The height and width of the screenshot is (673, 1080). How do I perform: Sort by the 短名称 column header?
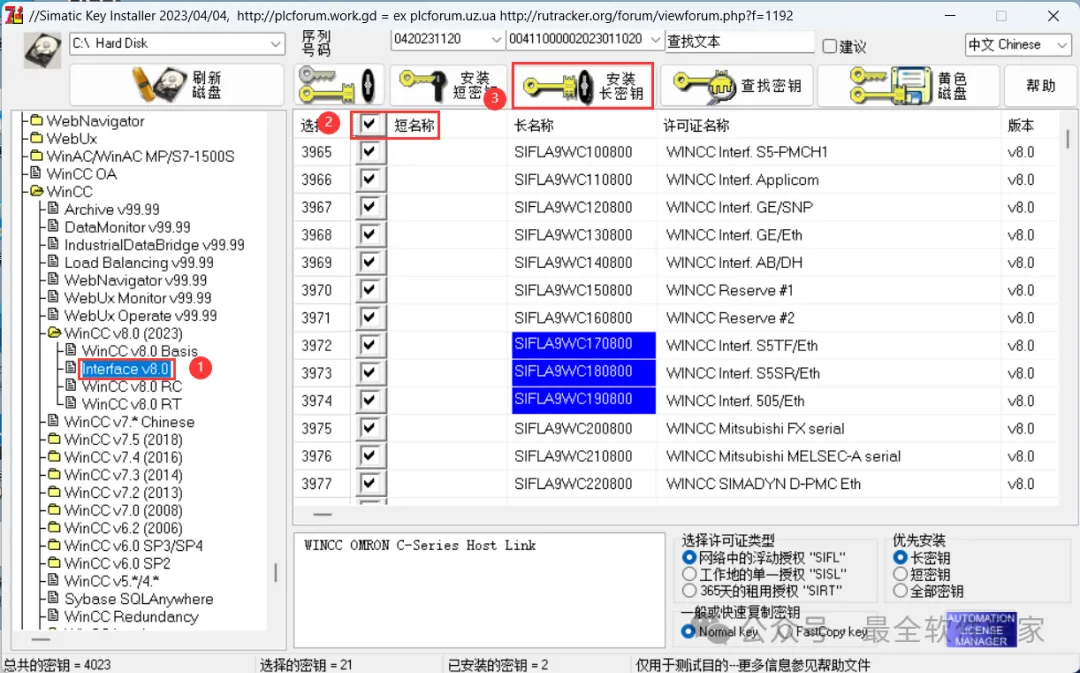[414, 125]
